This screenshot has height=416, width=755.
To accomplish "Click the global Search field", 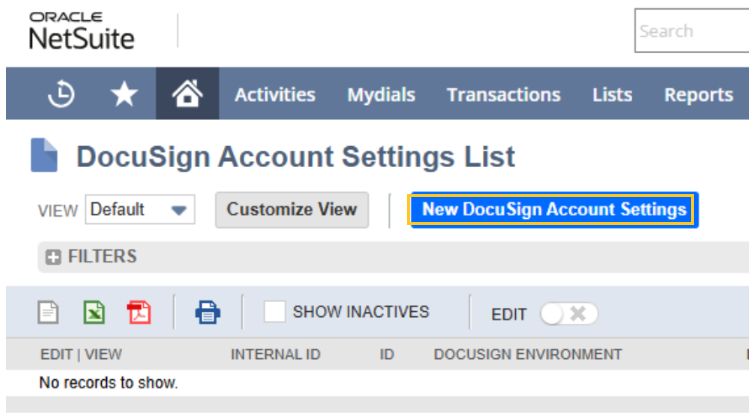I will click(694, 31).
